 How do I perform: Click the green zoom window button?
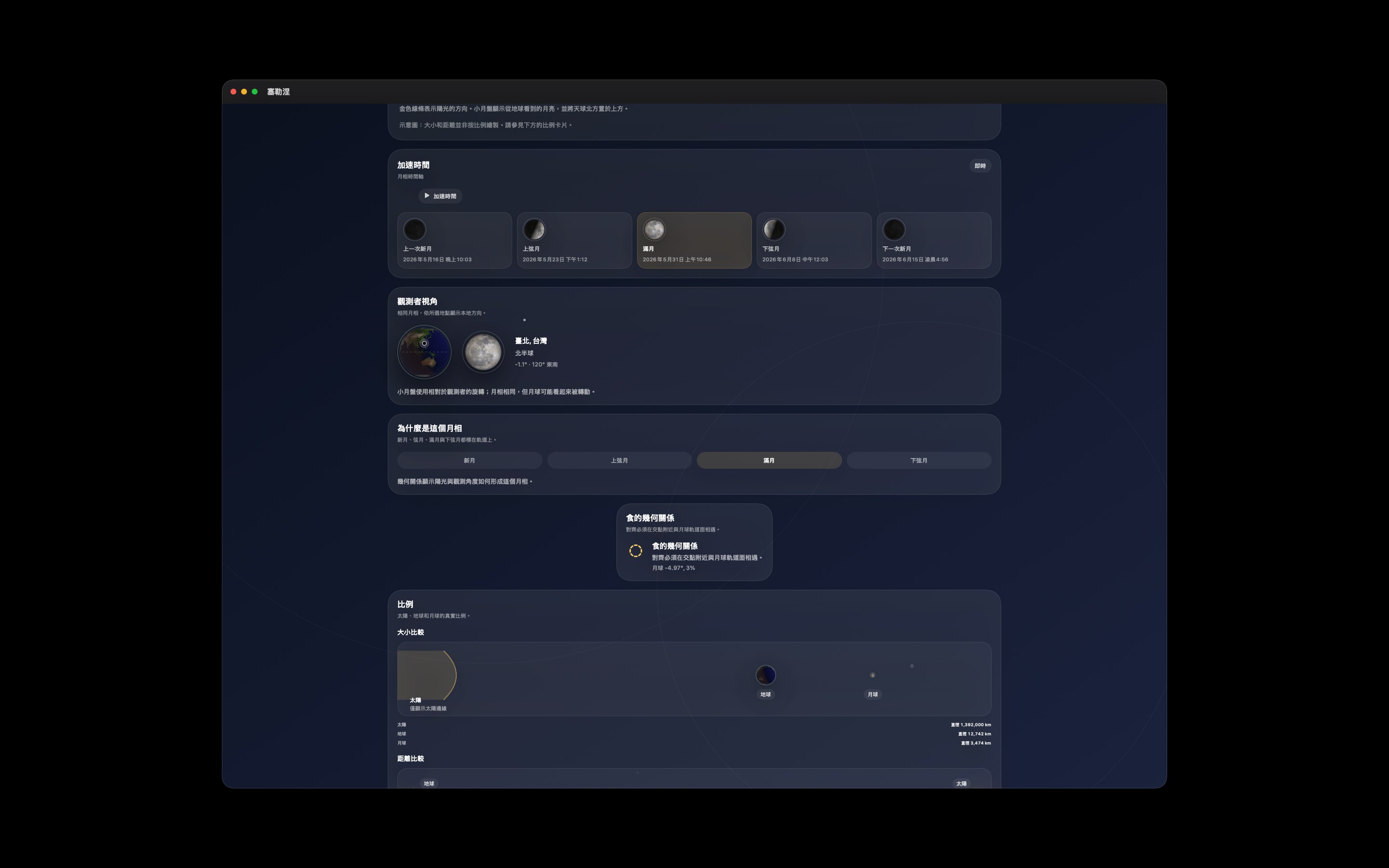click(255, 92)
